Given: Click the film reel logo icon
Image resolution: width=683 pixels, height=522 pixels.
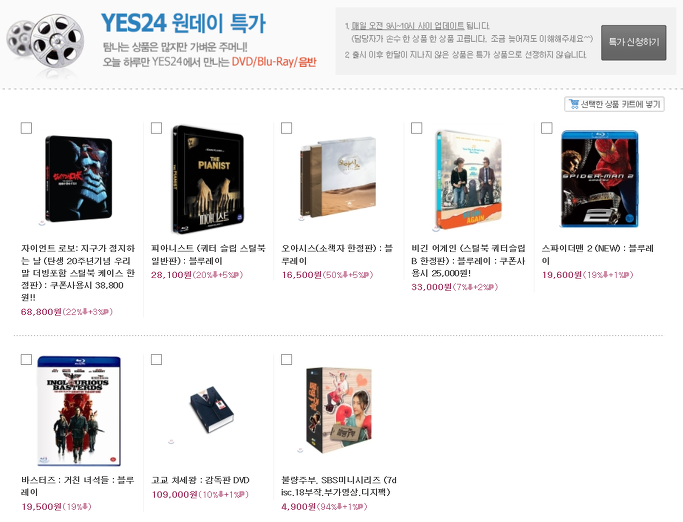Looking at the screenshot, I should pyautogui.click(x=45, y=45).
